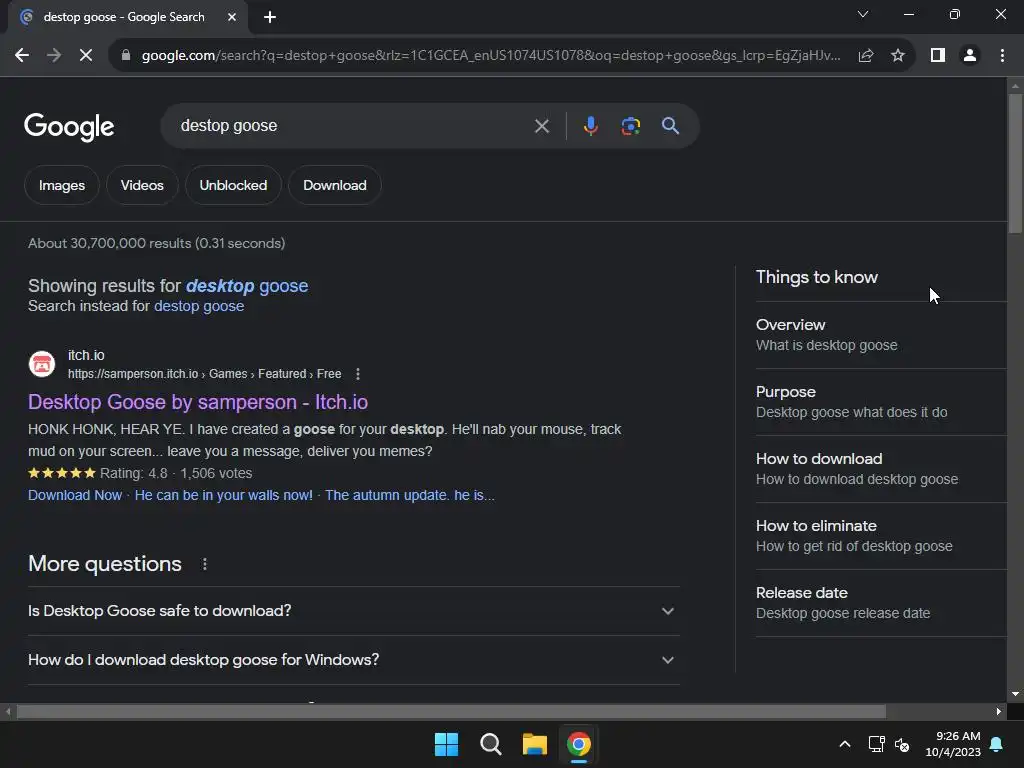Search instead for destop goose
1024x768 pixels.
click(199, 306)
